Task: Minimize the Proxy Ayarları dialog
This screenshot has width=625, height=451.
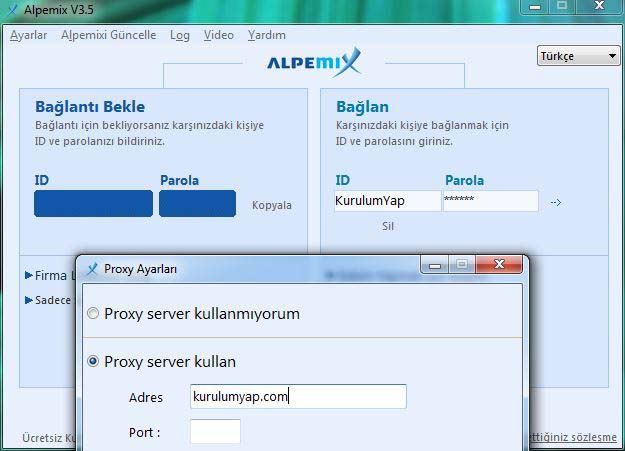Action: [435, 265]
